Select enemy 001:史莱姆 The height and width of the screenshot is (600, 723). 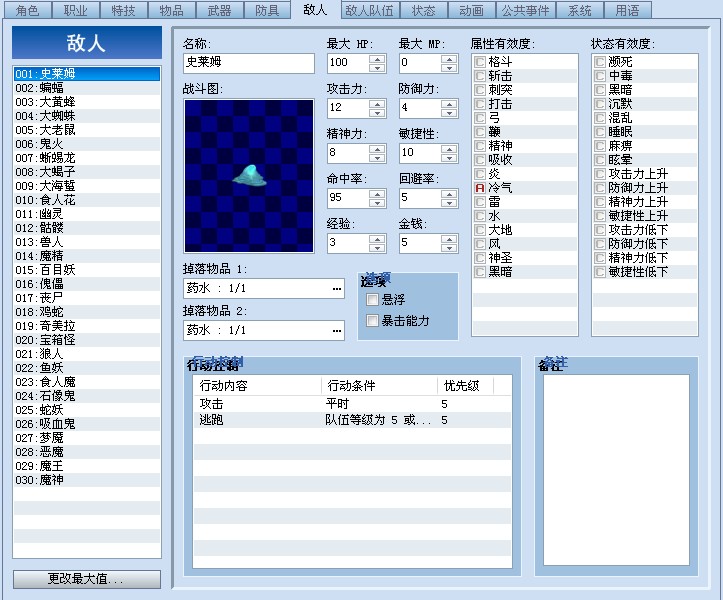[87, 74]
